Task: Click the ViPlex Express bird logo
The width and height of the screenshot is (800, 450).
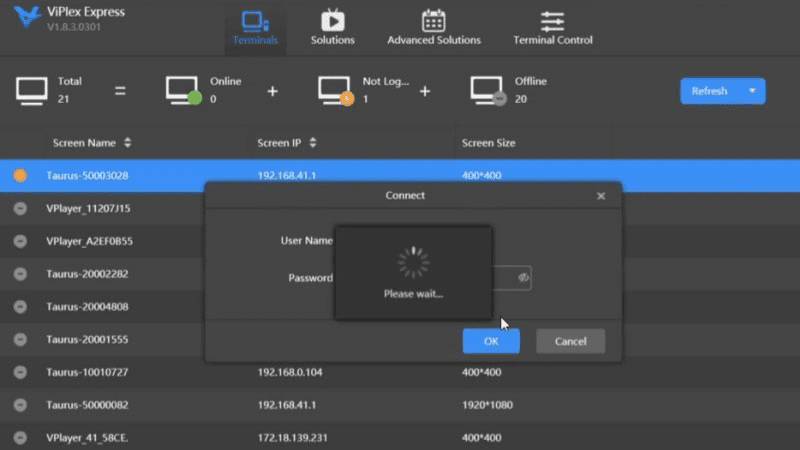Action: [27, 17]
